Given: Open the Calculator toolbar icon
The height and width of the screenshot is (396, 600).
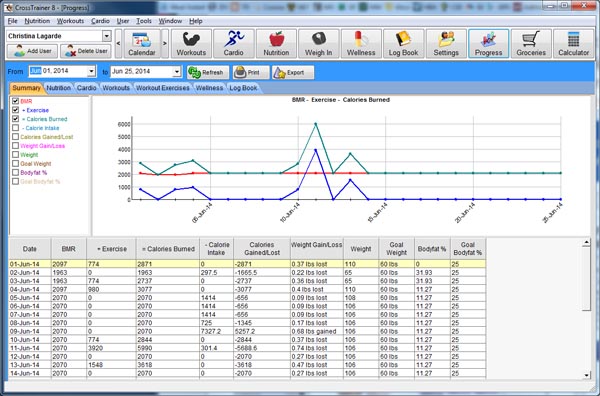Looking at the screenshot, I should click(x=574, y=44).
